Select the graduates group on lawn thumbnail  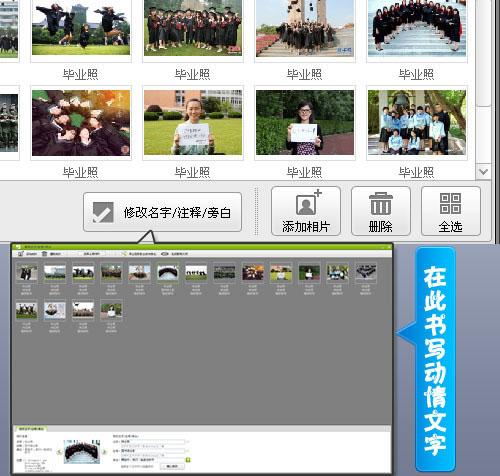(x=193, y=28)
